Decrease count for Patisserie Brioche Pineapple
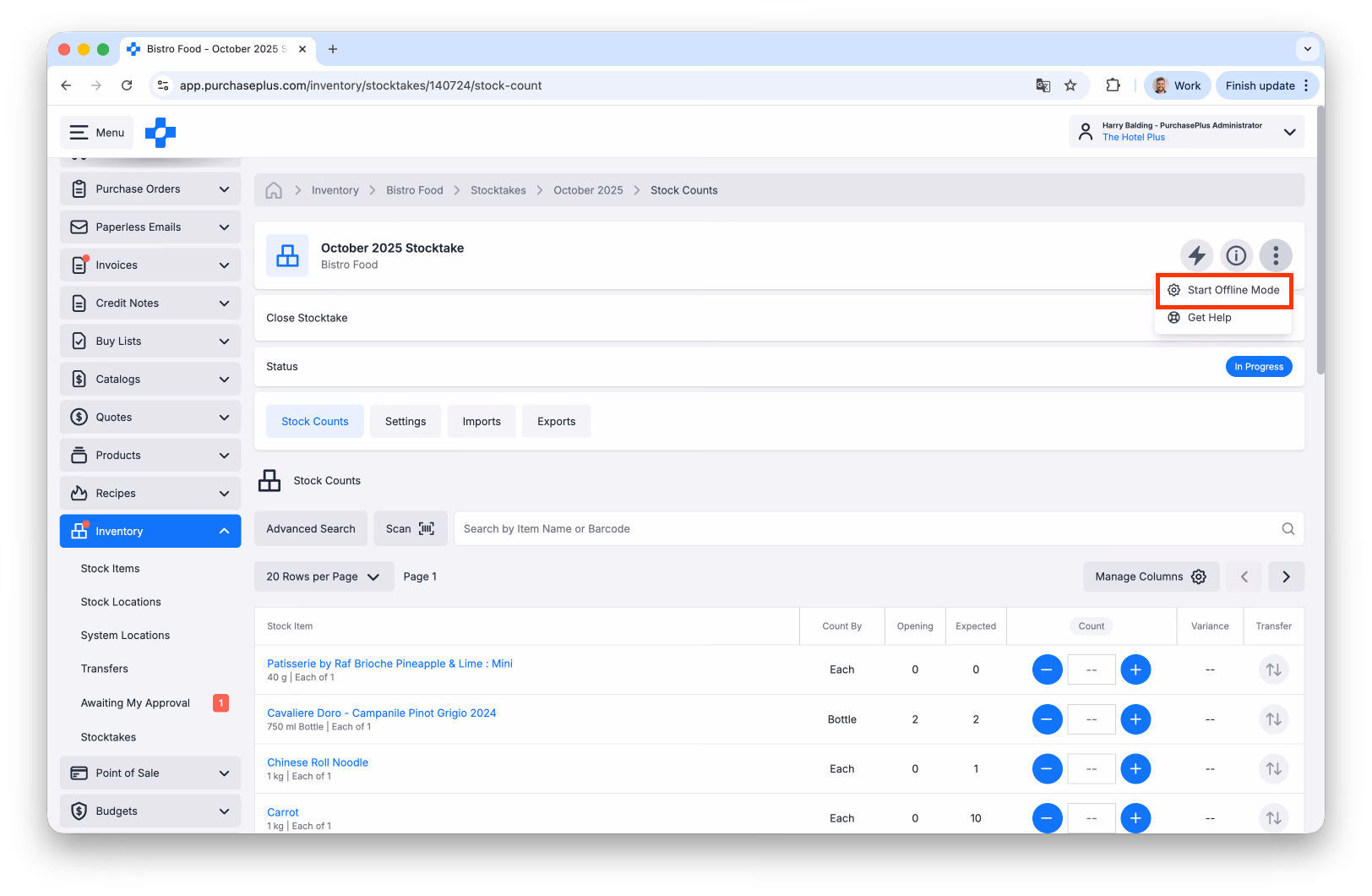The height and width of the screenshot is (896, 1372). [1048, 669]
